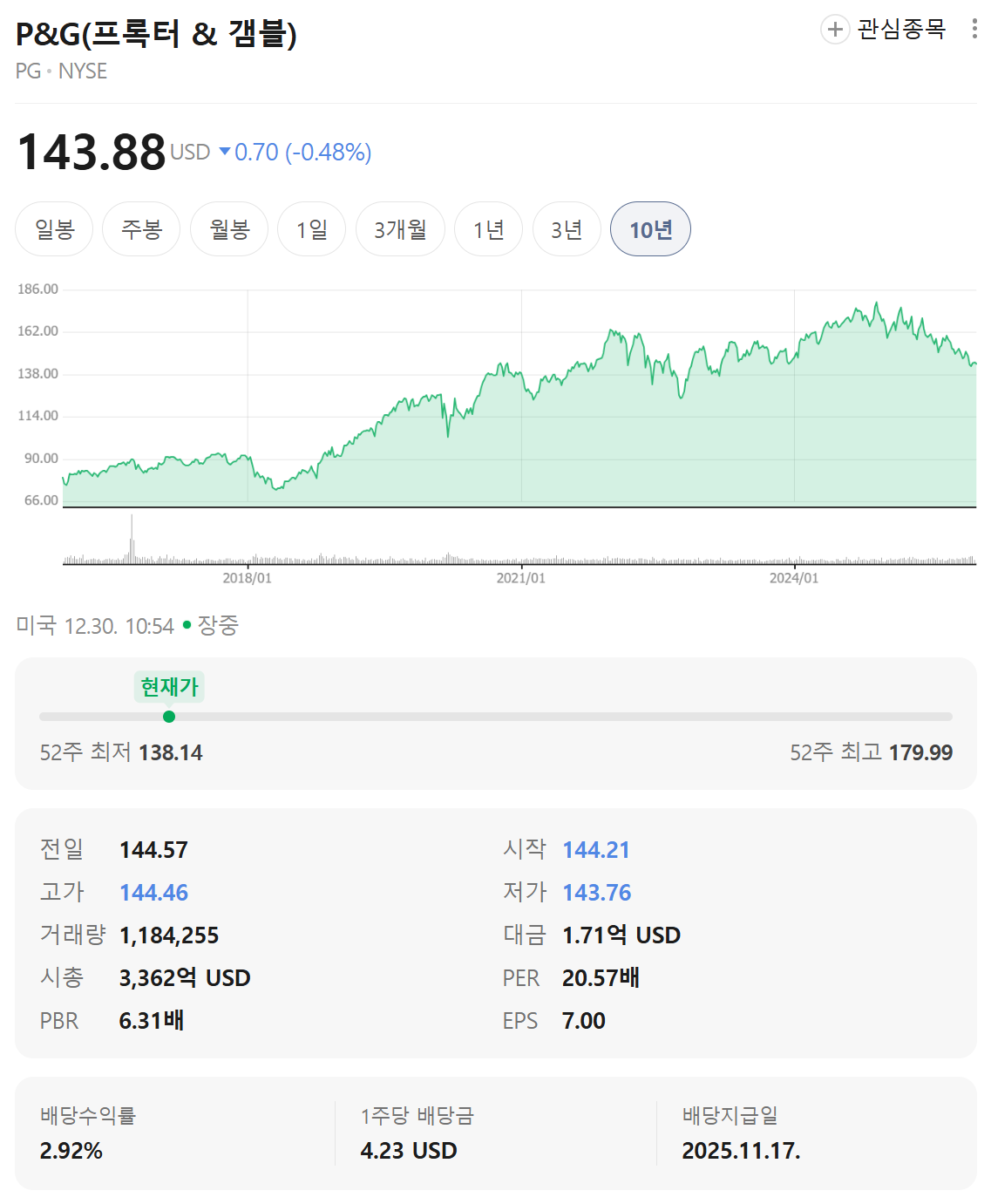The height and width of the screenshot is (1204, 991).
Task: Click the 배당수익률 value 2.92%
Action: coord(71,1151)
